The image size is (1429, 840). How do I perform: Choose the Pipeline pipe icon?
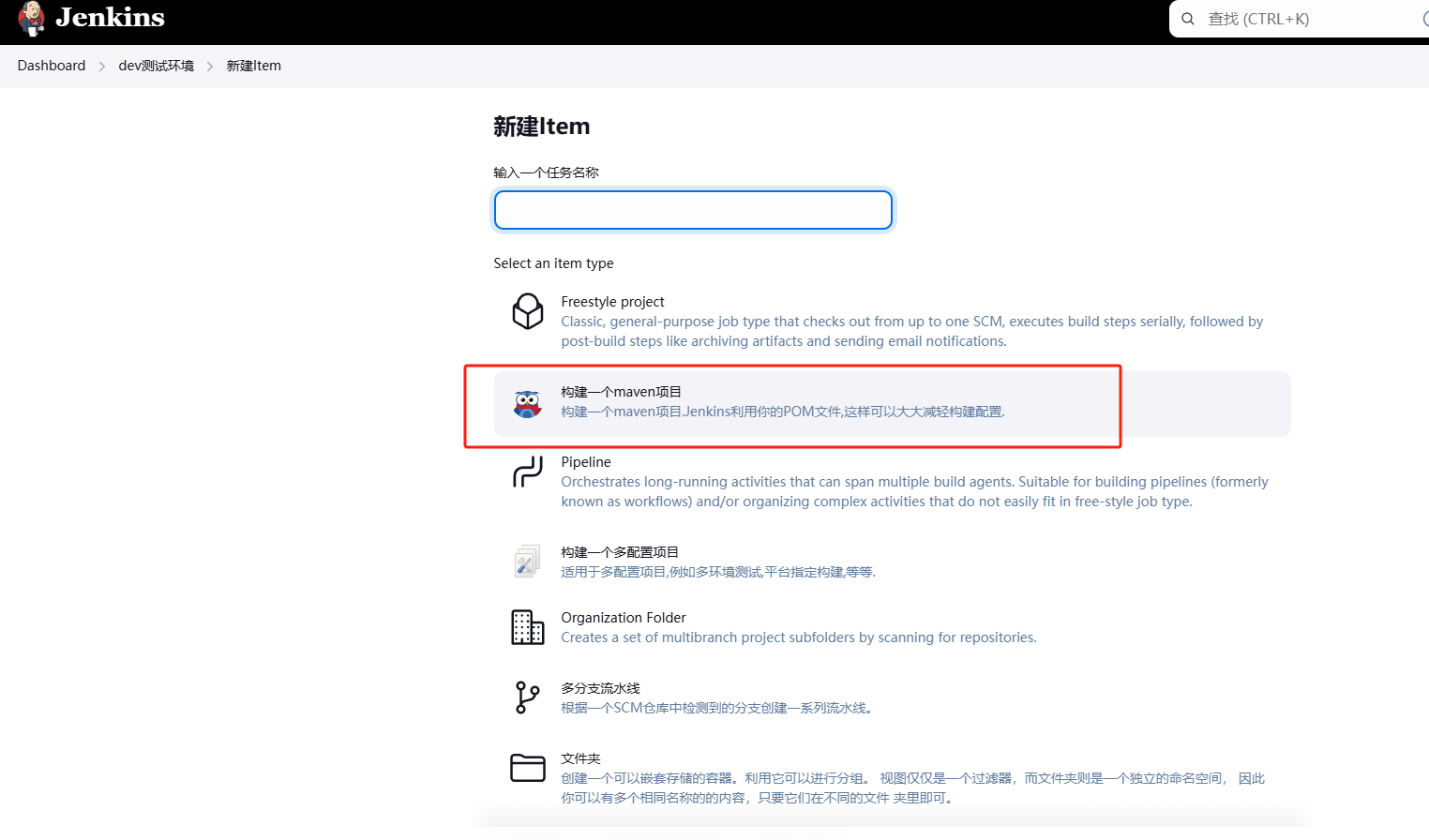[528, 472]
